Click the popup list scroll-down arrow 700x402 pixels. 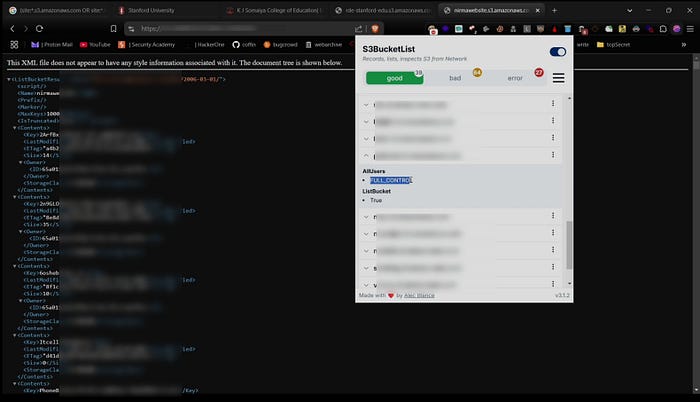point(569,284)
